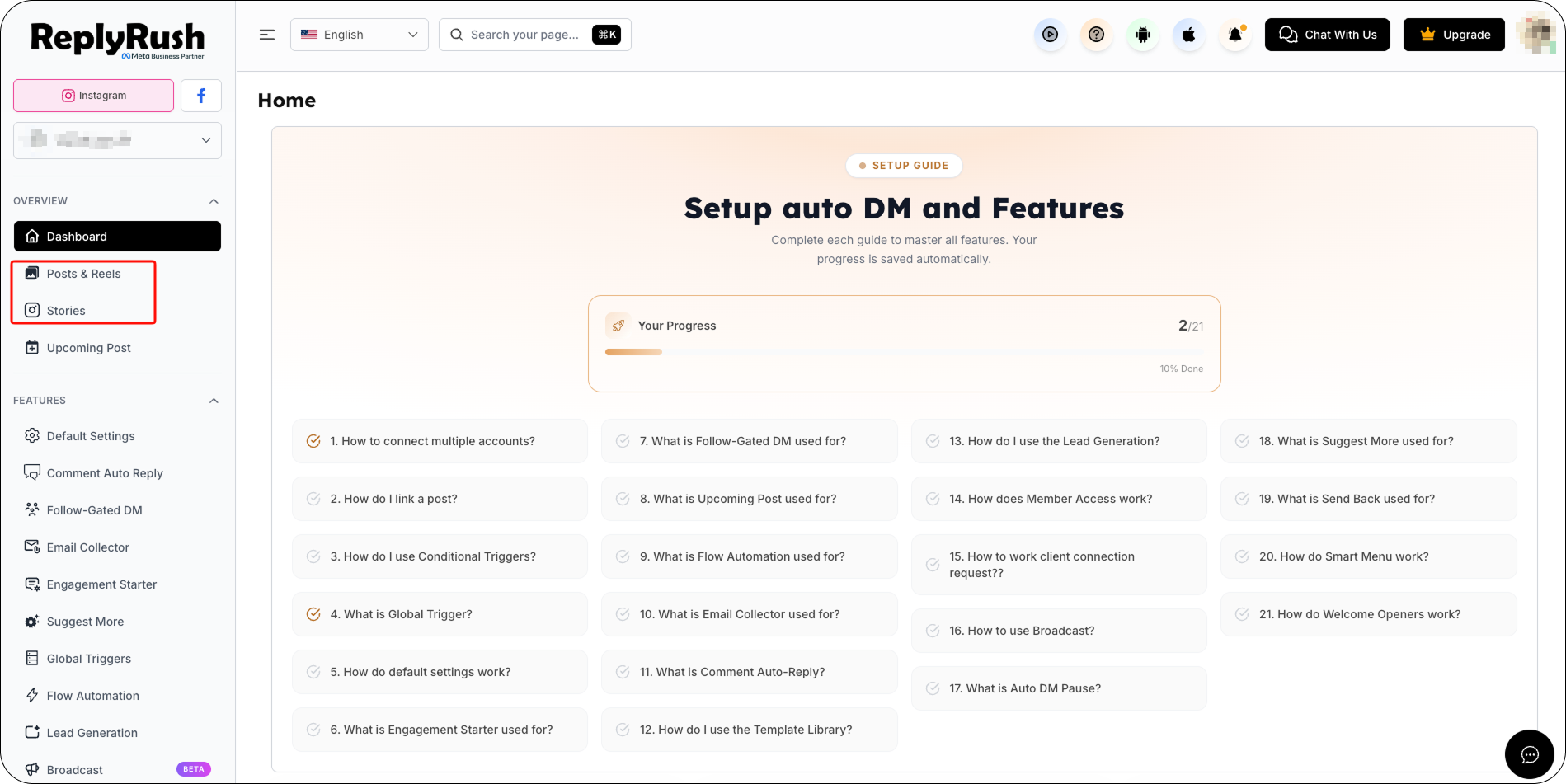Collapse the Overview section chevron
Screen dimensions: 1566x784
[214, 201]
